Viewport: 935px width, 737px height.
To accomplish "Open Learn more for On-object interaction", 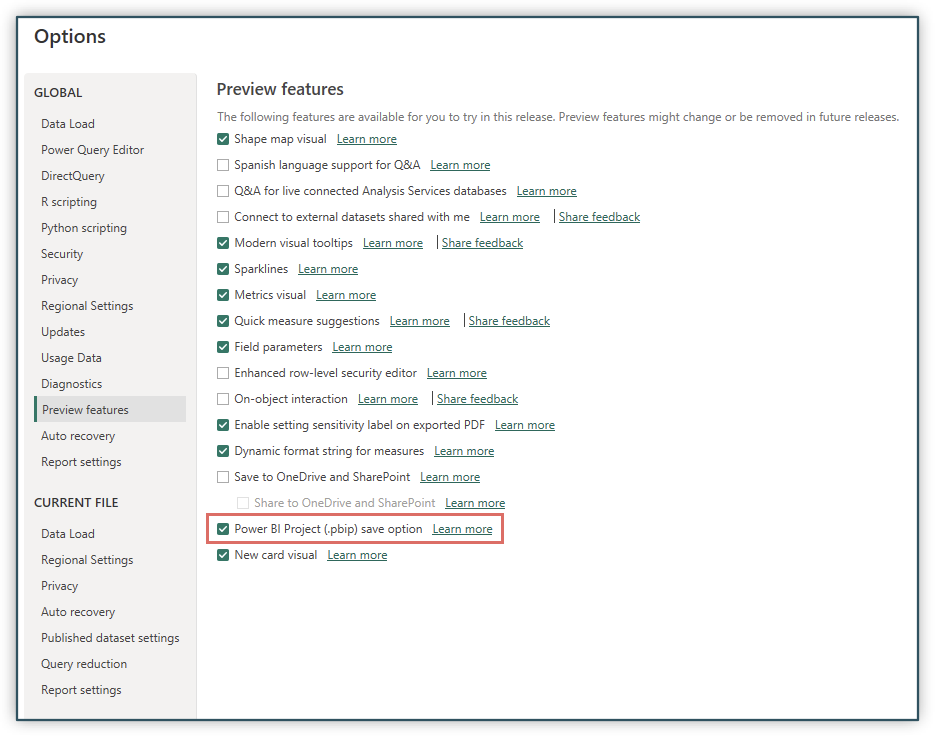I will click(x=388, y=399).
